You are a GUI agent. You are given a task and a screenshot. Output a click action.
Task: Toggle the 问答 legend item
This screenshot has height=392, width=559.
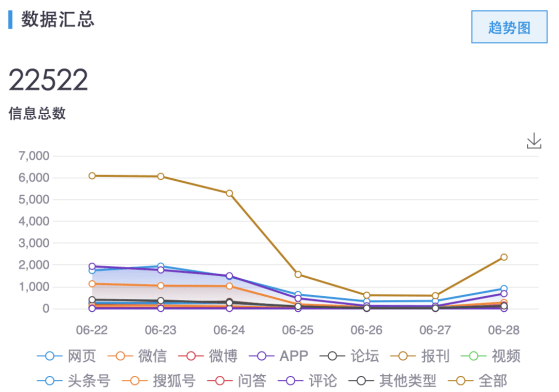[237, 381]
